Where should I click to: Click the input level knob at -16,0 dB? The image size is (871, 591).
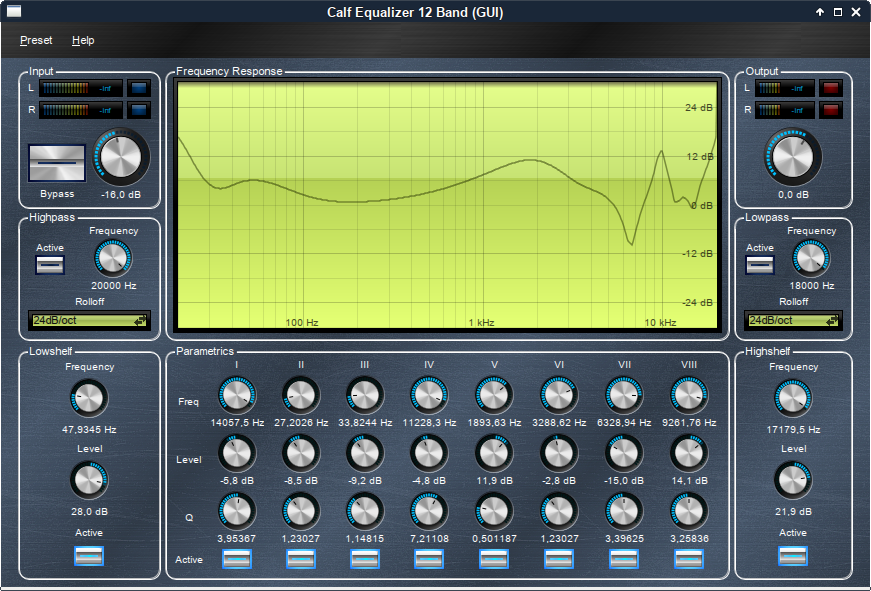coord(121,157)
